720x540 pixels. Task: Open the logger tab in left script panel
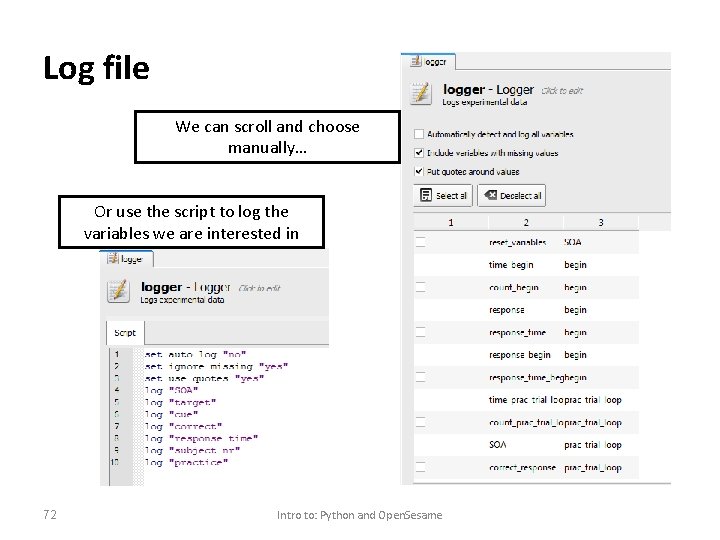(x=126, y=259)
